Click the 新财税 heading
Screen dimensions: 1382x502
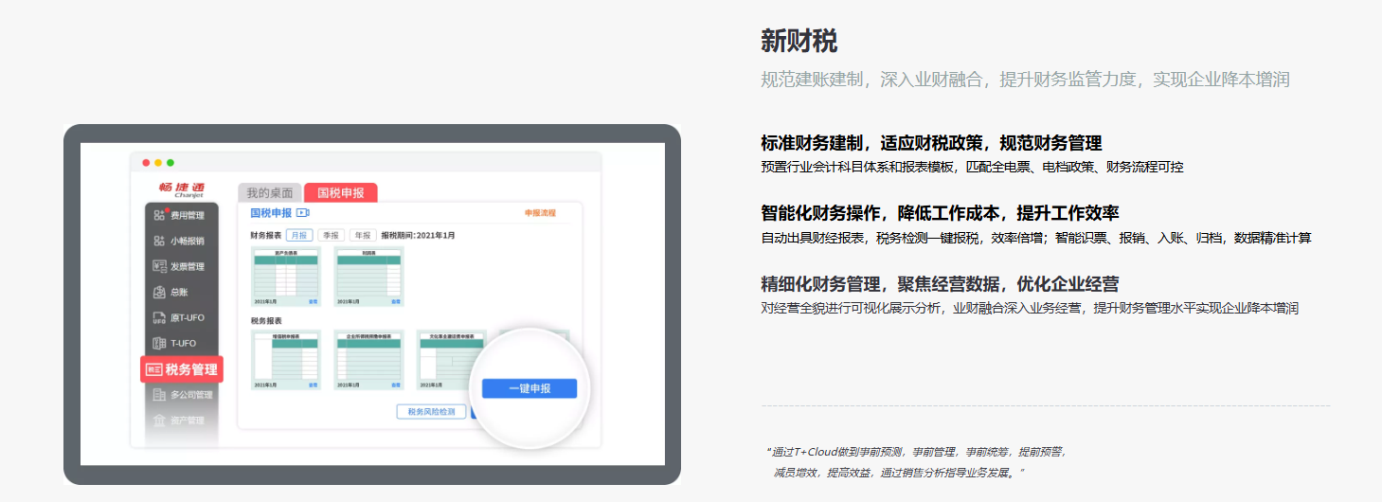[799, 41]
